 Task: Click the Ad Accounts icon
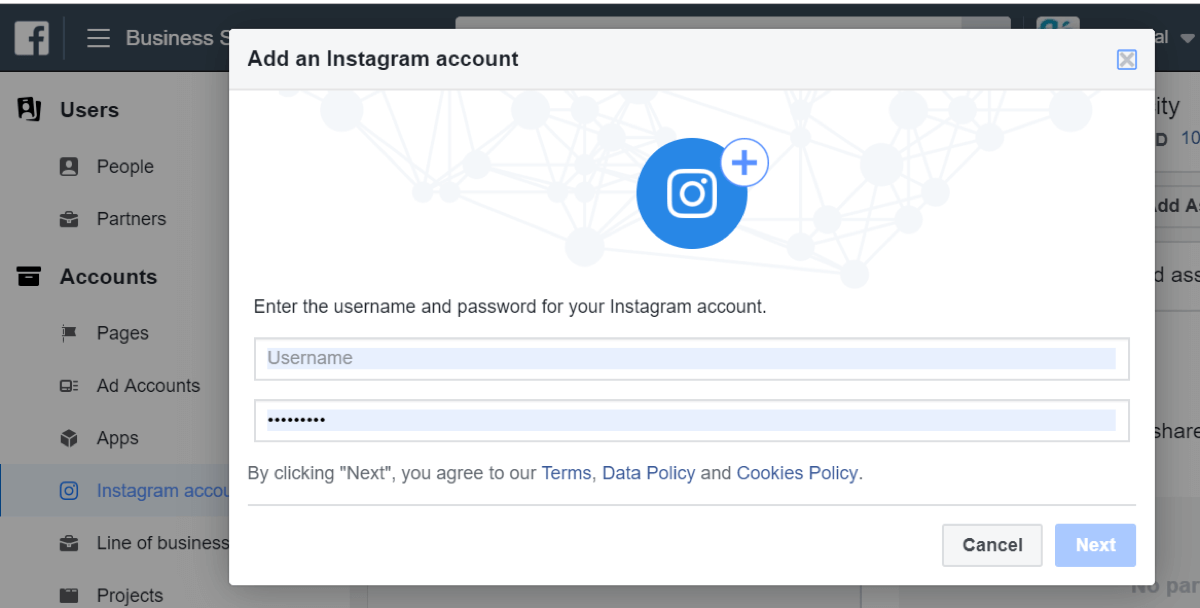point(69,386)
